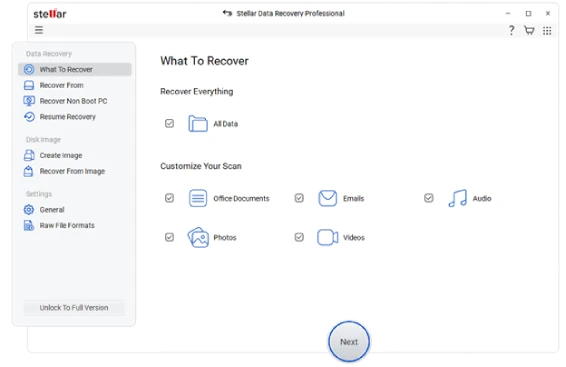Maximize the Stellar window
Viewport: 566px width, 367px height.
click(528, 13)
